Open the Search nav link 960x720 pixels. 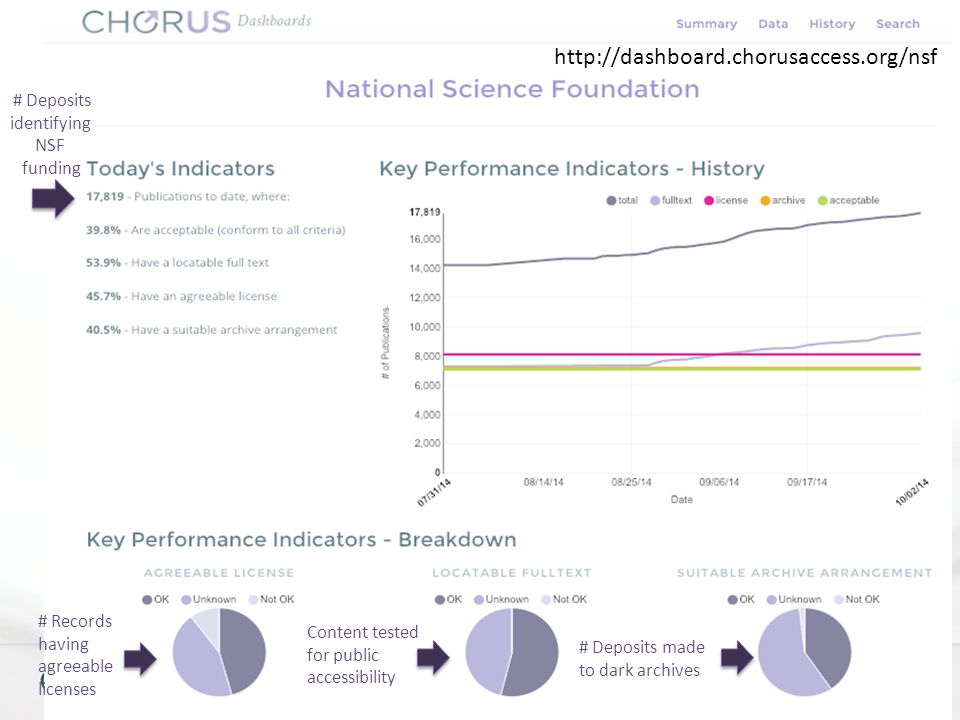coord(898,24)
